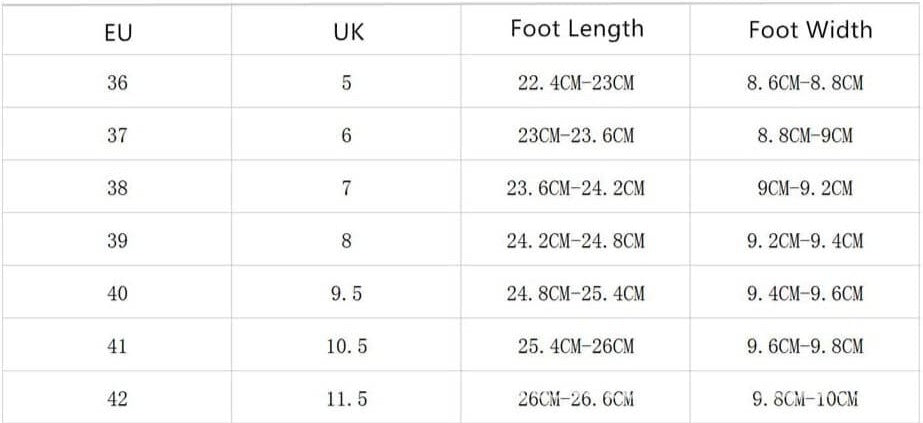Select UK size 10.5 cell
The height and width of the screenshot is (423, 923).
(x=347, y=347)
